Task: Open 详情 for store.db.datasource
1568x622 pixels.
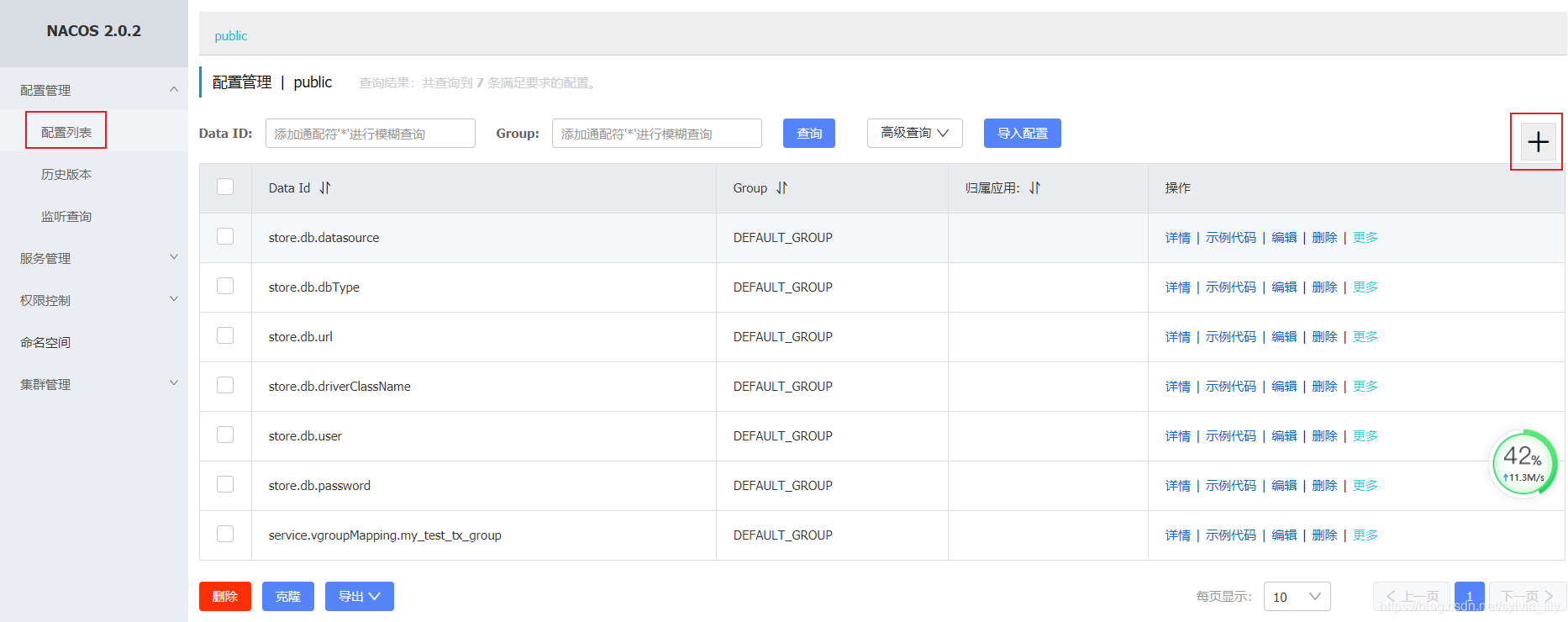Action: click(1178, 238)
